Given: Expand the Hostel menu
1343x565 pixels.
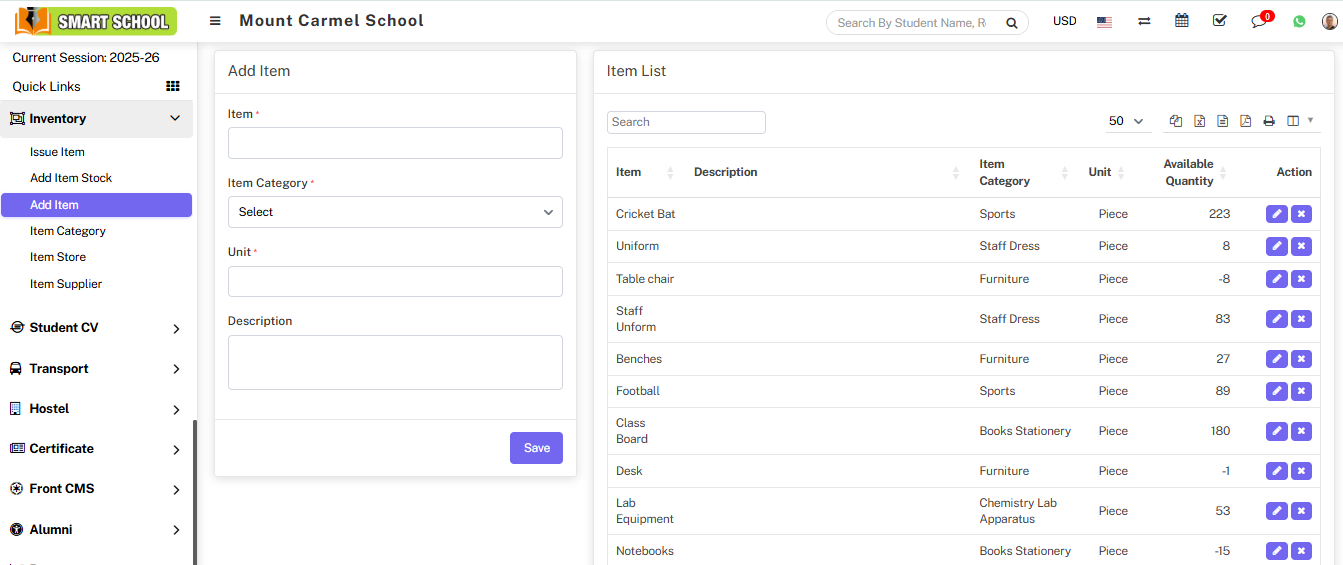Looking at the screenshot, I should [x=96, y=409].
